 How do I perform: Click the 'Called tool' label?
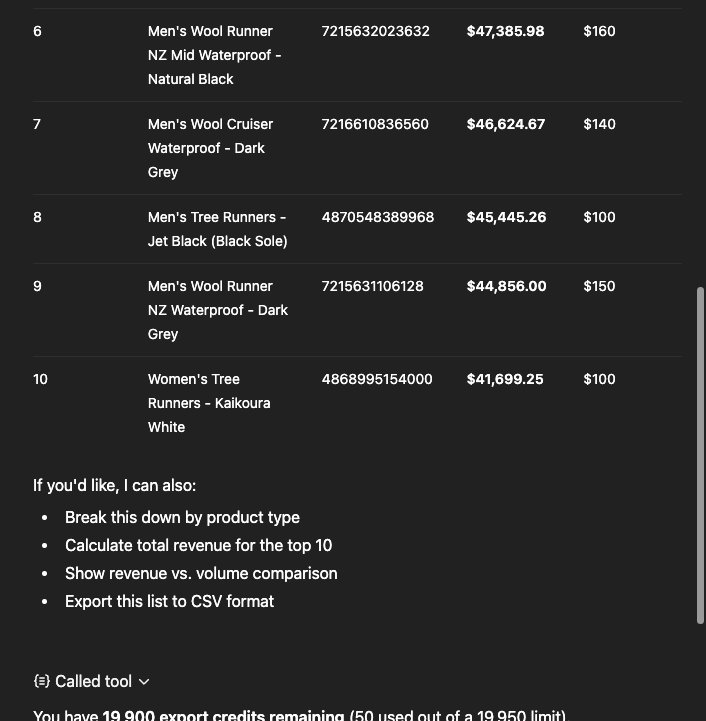click(x=93, y=681)
